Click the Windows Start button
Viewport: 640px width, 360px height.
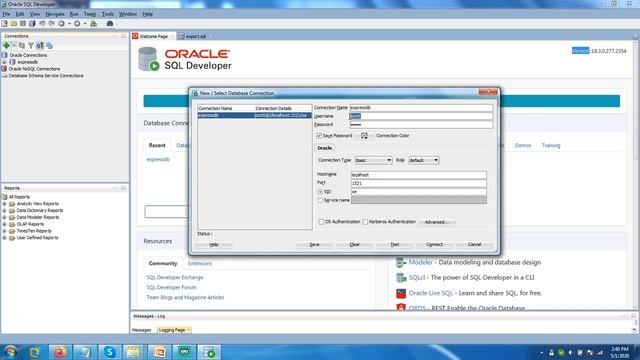click(10, 352)
